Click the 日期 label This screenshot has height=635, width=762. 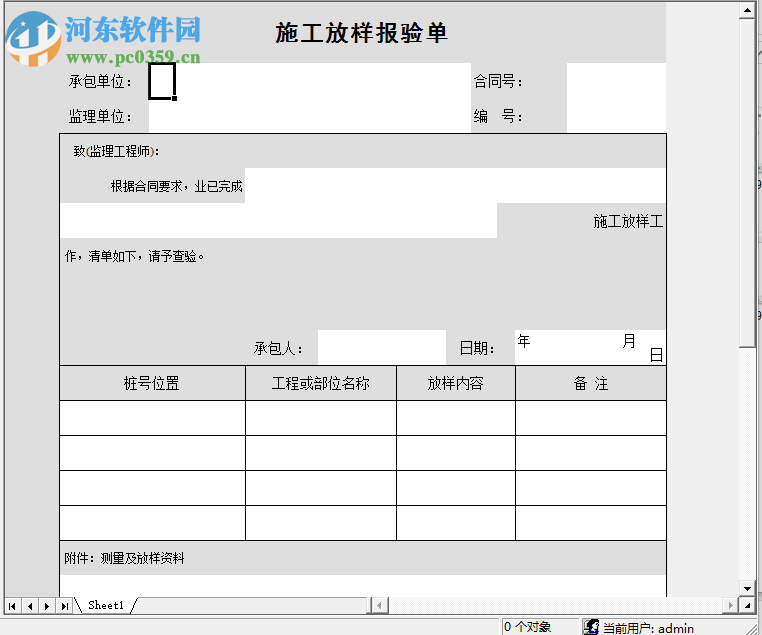(477, 348)
